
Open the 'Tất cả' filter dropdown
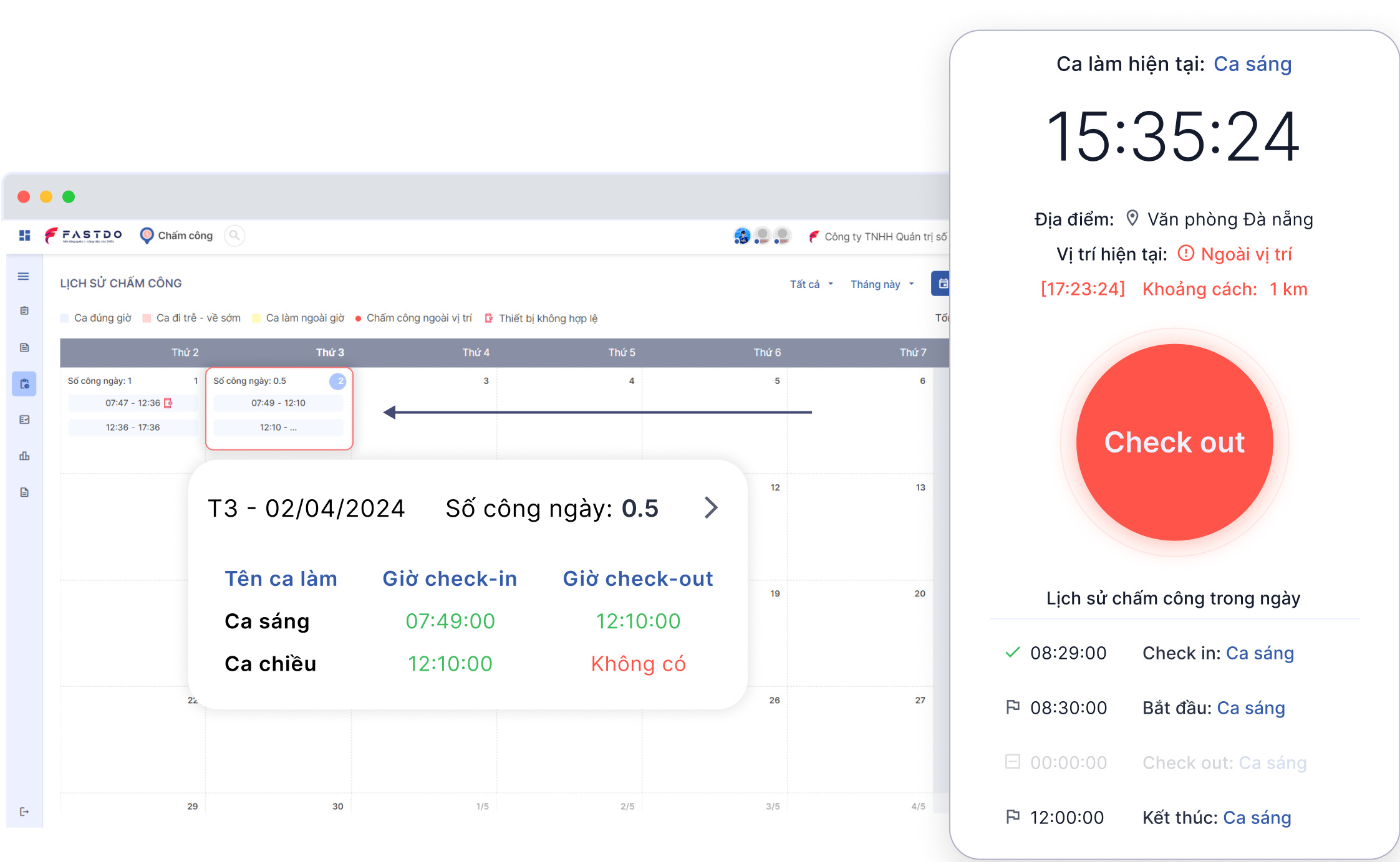(x=811, y=284)
